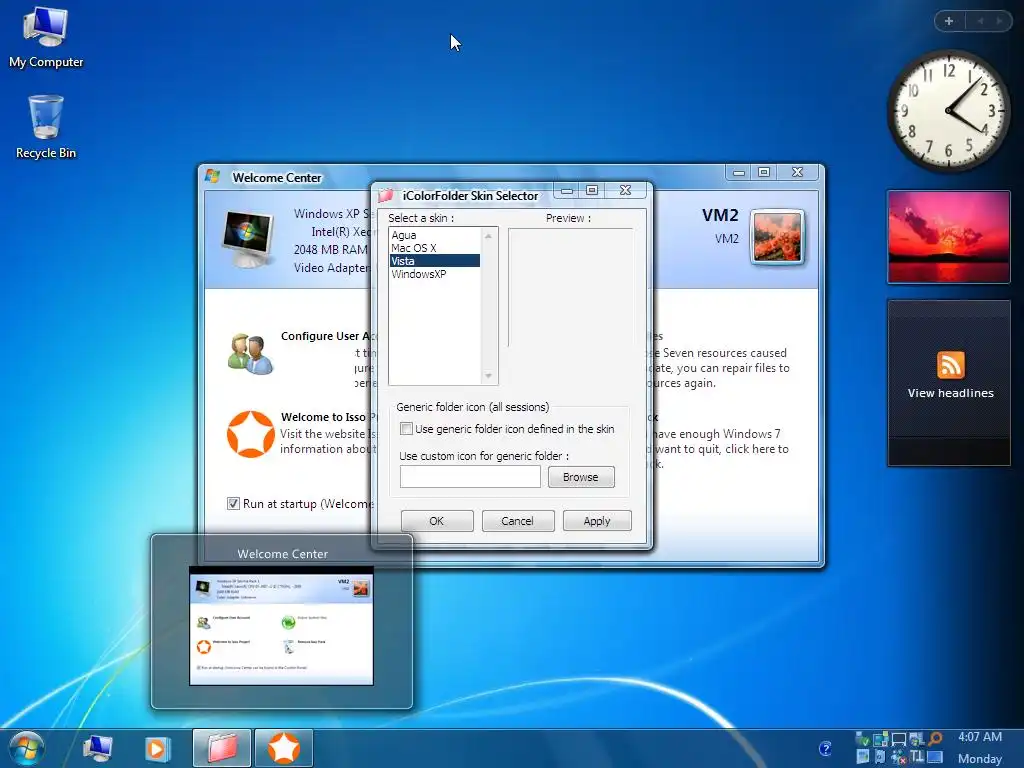
Task: Click Apply in Skin Selector
Action: [x=597, y=520]
